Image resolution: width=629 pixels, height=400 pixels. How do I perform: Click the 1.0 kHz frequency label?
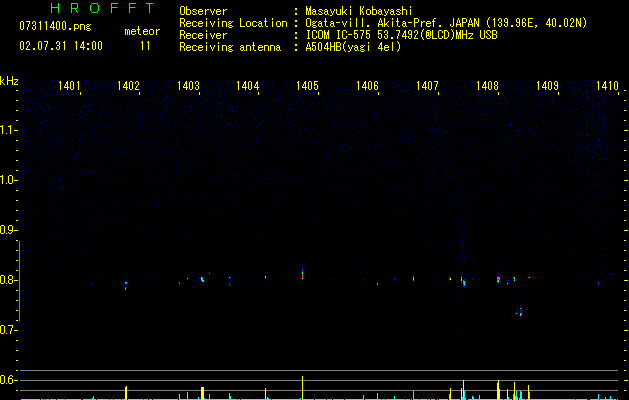pyautogui.click(x=8, y=180)
